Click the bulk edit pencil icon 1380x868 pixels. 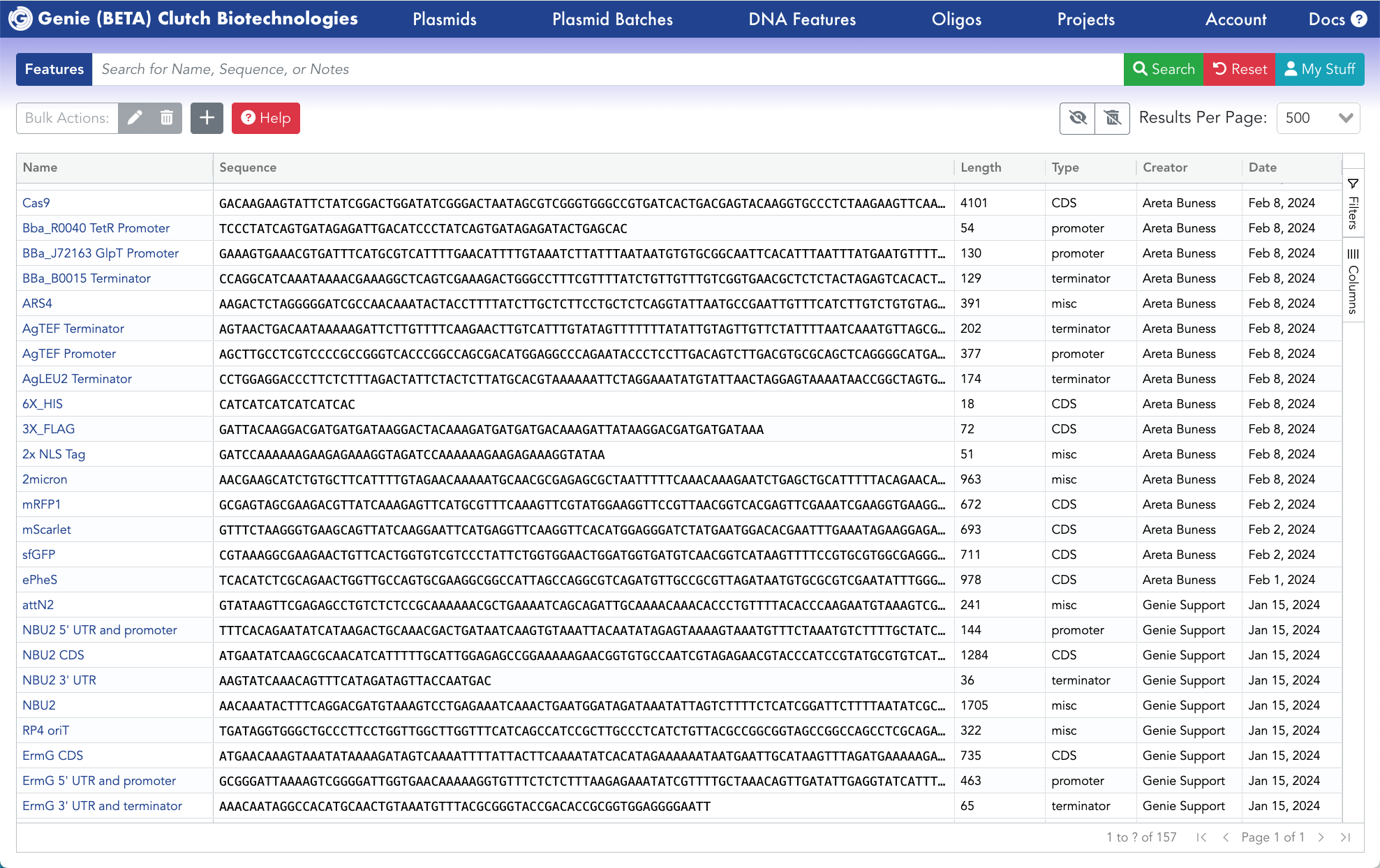[x=135, y=118]
